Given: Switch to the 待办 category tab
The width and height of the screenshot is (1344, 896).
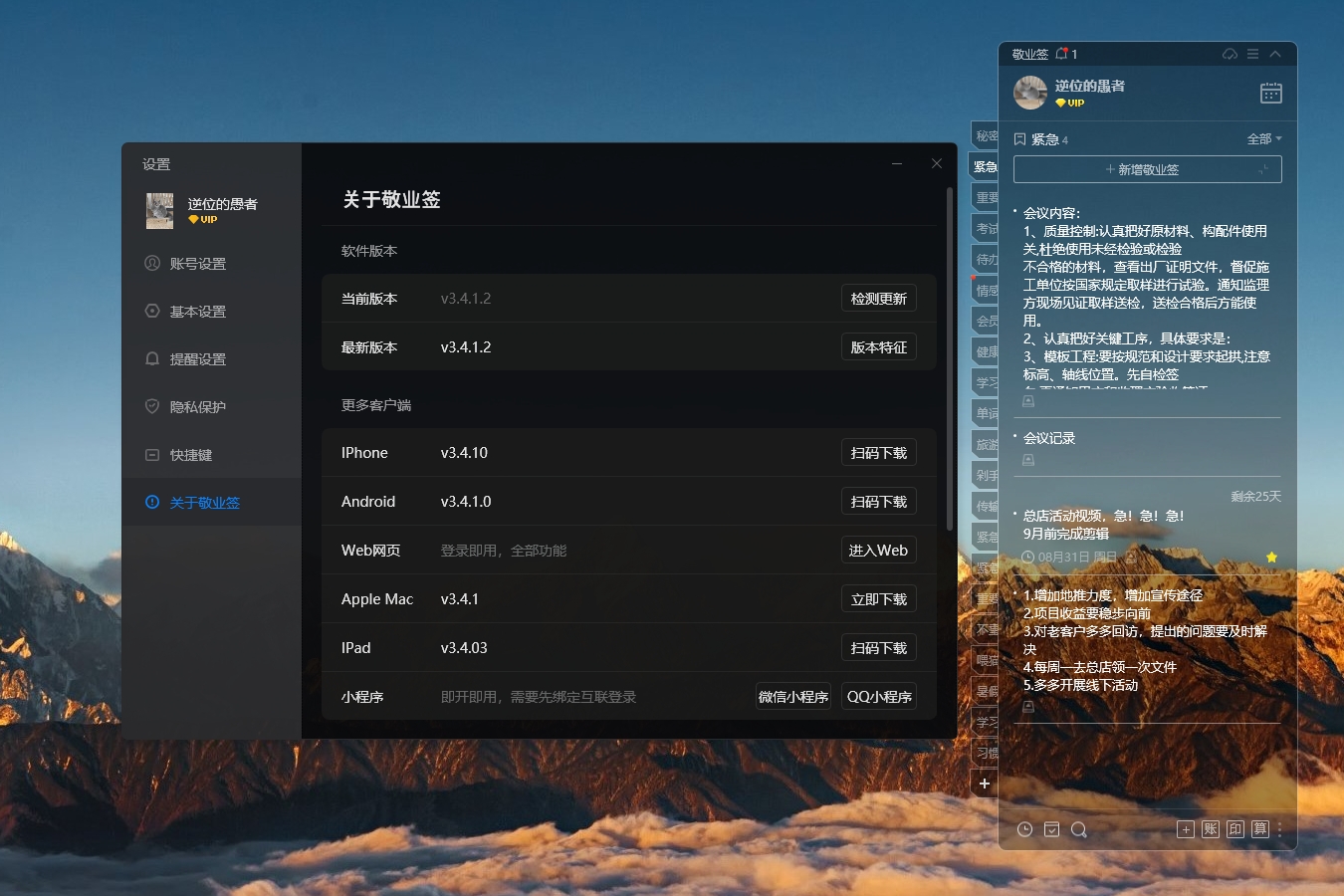Looking at the screenshot, I should (x=986, y=259).
